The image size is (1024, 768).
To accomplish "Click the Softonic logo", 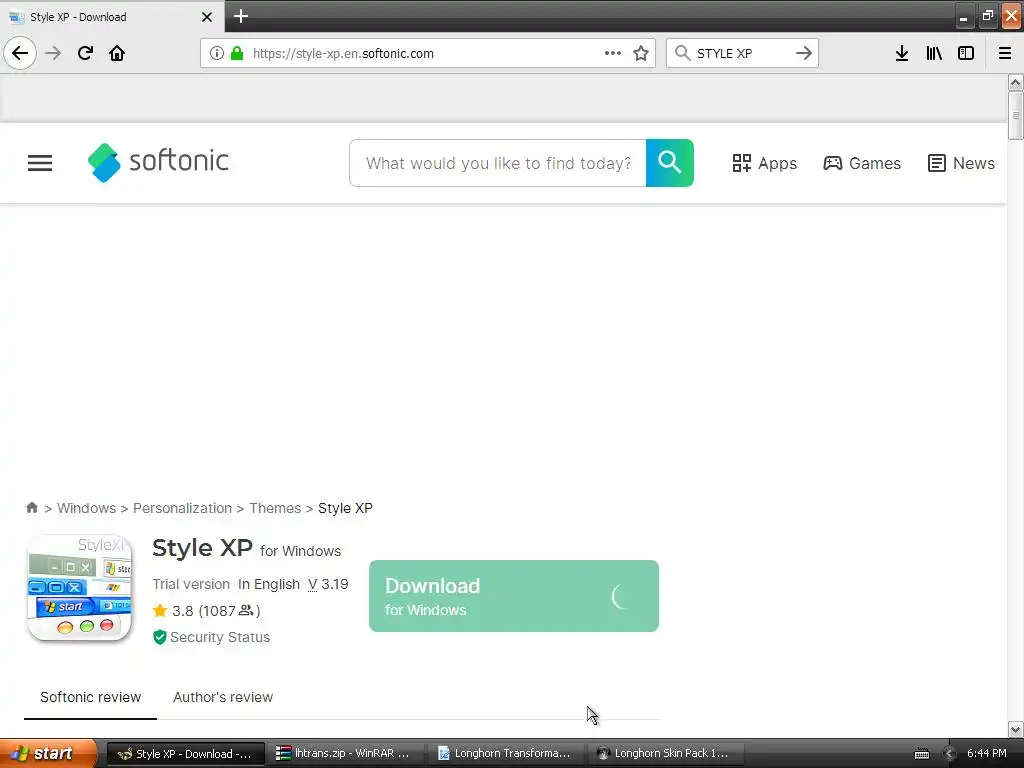I will pos(158,162).
